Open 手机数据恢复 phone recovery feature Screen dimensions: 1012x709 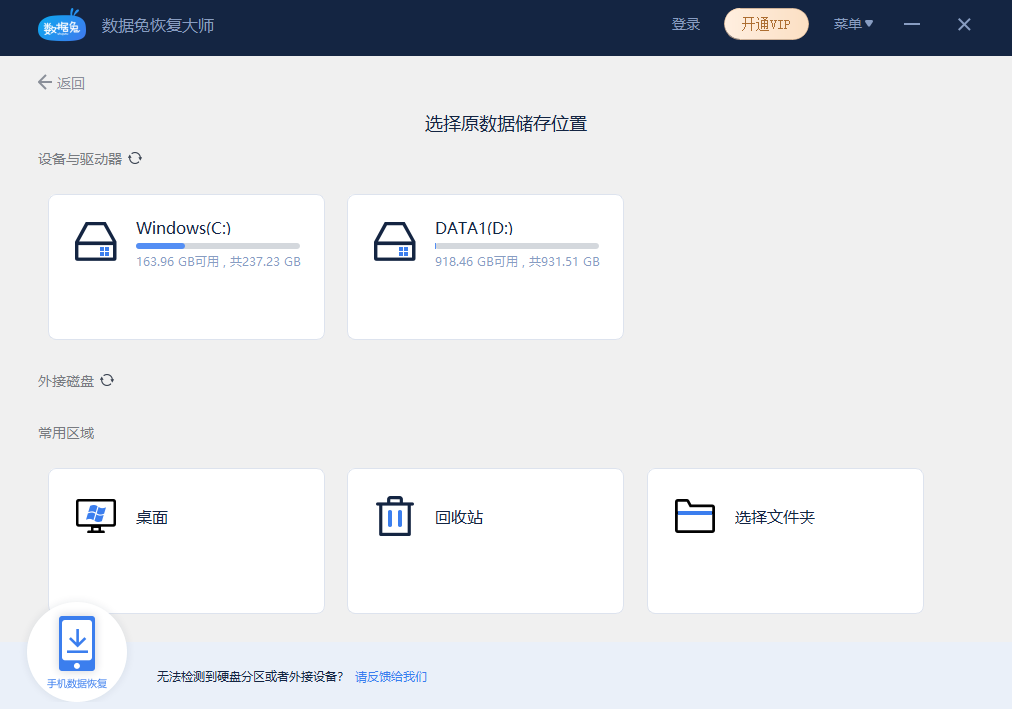click(x=76, y=649)
